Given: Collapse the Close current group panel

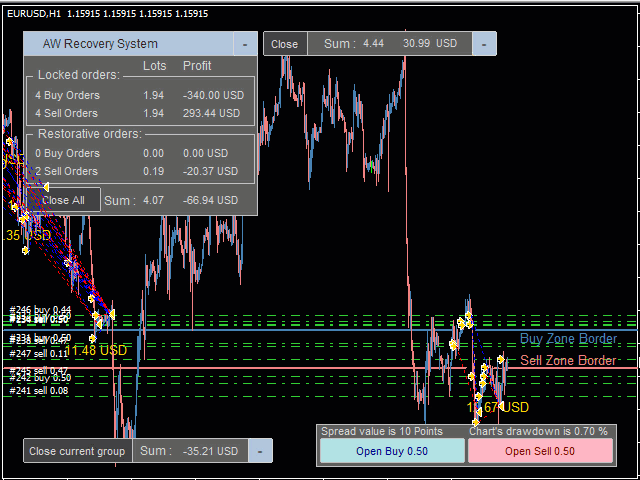Looking at the screenshot, I should (x=260, y=451).
